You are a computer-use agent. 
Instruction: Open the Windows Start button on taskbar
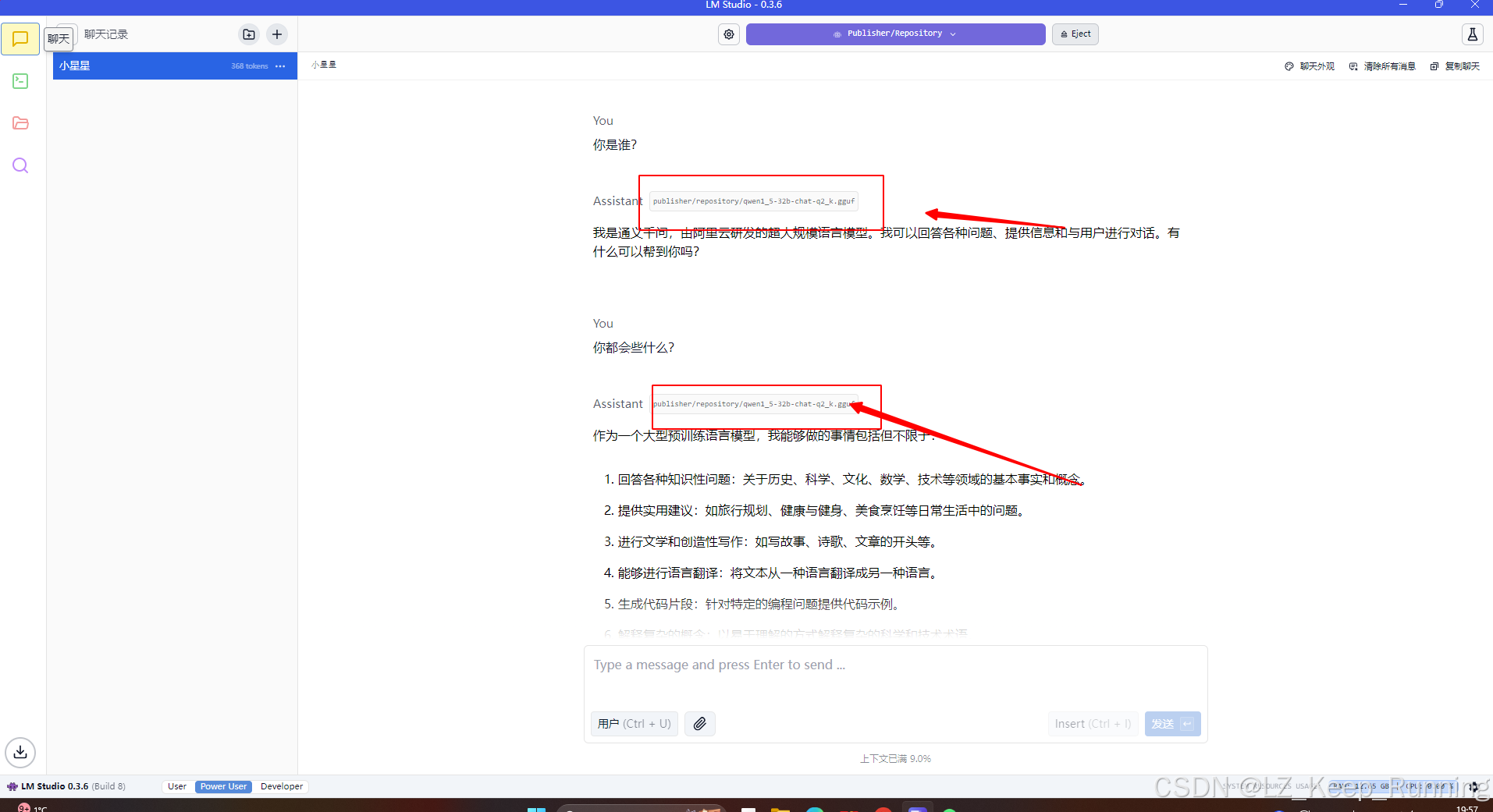pyautogui.click(x=536, y=809)
